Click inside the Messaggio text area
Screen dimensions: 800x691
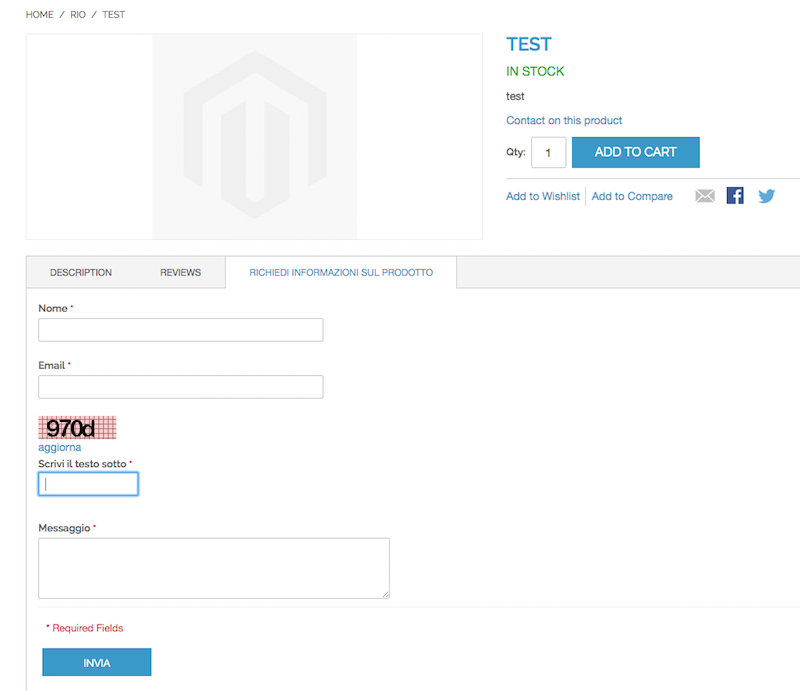pos(214,568)
